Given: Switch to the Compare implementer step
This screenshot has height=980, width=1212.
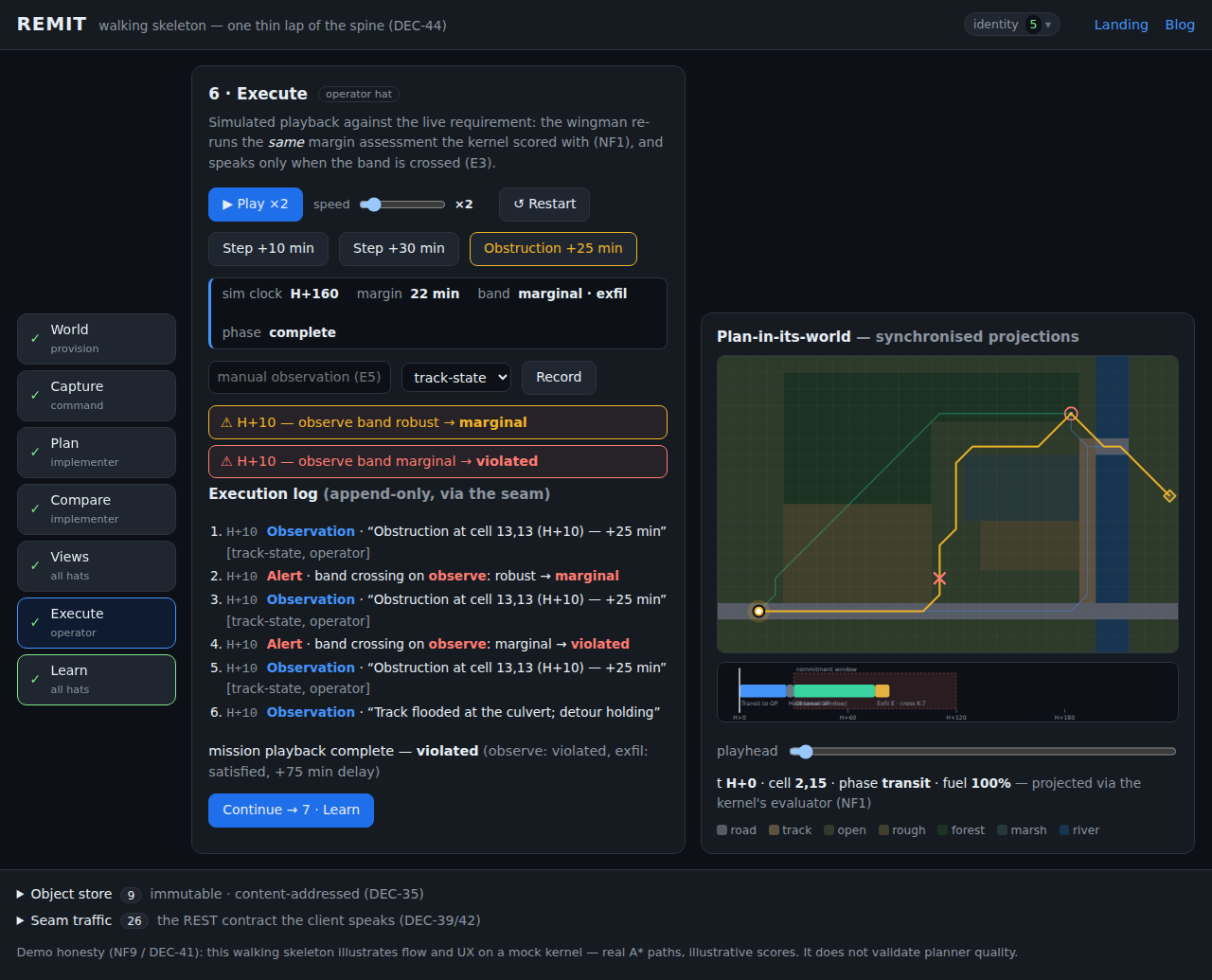Looking at the screenshot, I should 97,509.
